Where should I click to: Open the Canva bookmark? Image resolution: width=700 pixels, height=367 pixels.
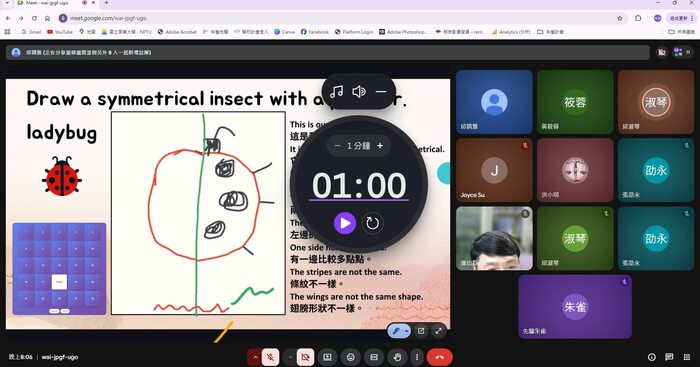click(284, 32)
